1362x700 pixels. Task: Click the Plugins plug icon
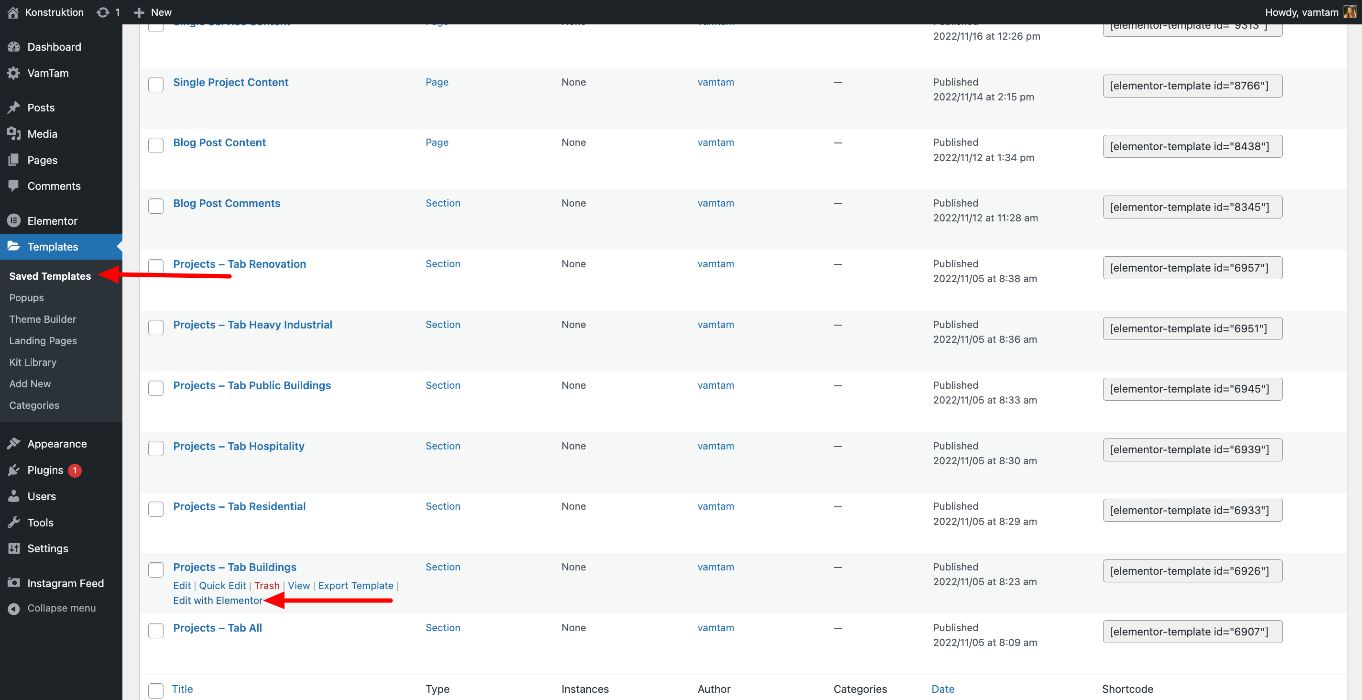pyautogui.click(x=13, y=470)
